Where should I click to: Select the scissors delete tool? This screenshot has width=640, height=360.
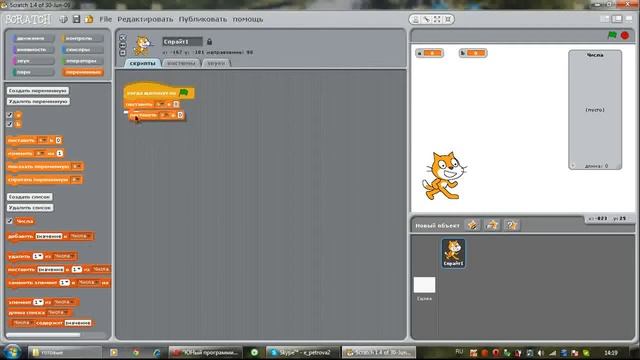click(x=426, y=19)
